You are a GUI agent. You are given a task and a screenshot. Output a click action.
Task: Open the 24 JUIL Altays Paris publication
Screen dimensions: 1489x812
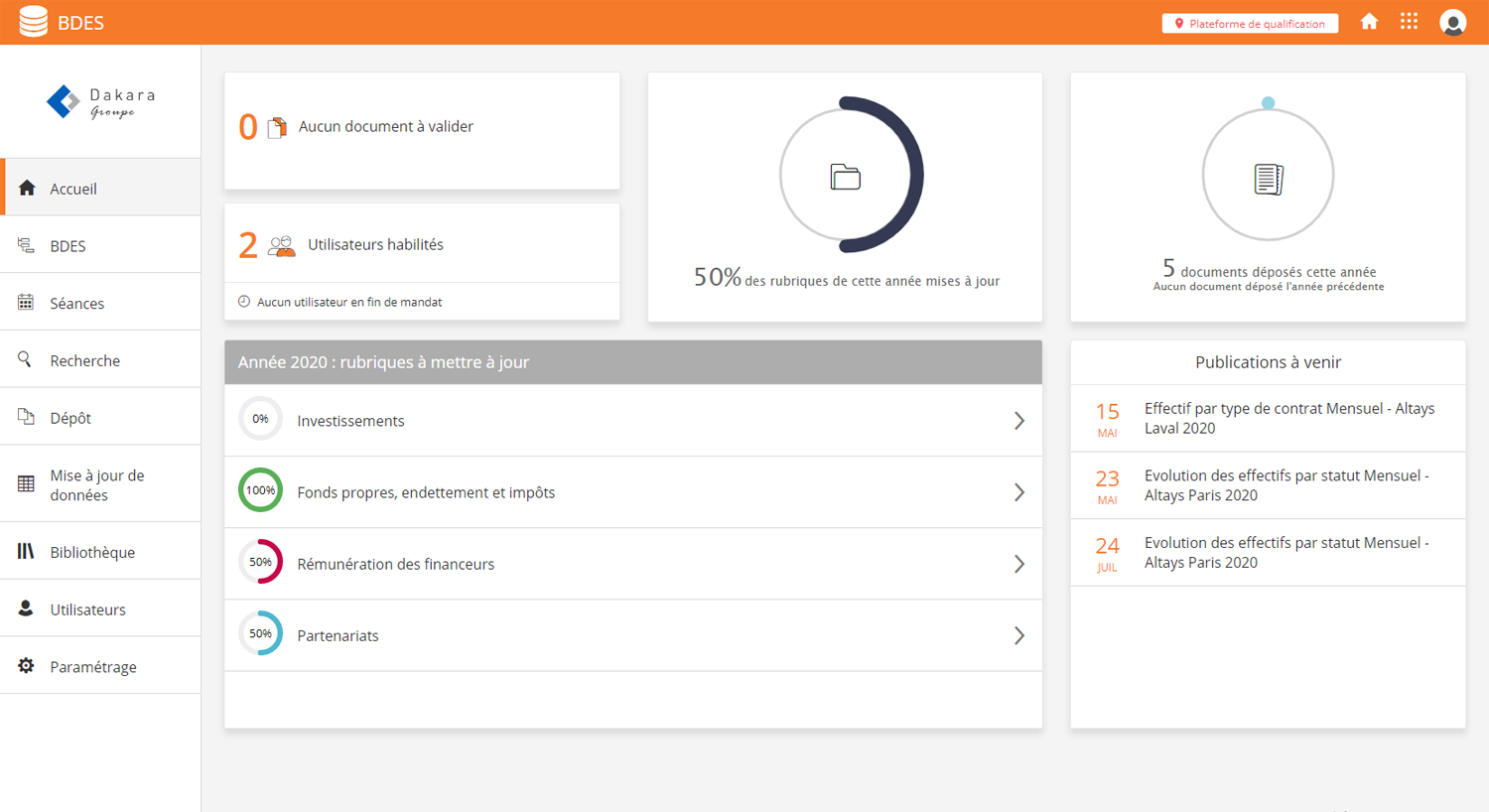pos(1268,553)
